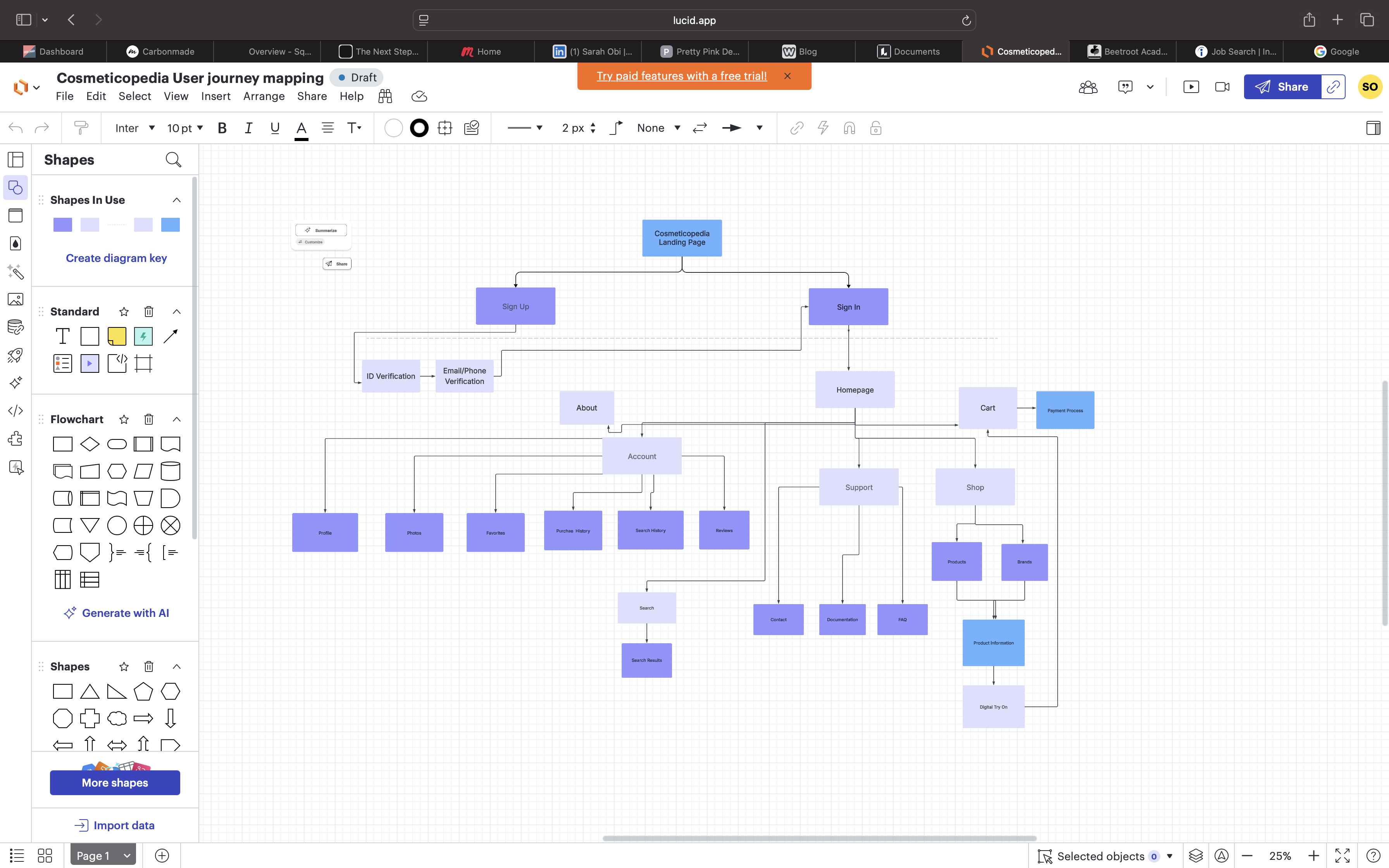Select the Diamond decision flowchart shape
The width and height of the screenshot is (1389, 868).
point(90,444)
